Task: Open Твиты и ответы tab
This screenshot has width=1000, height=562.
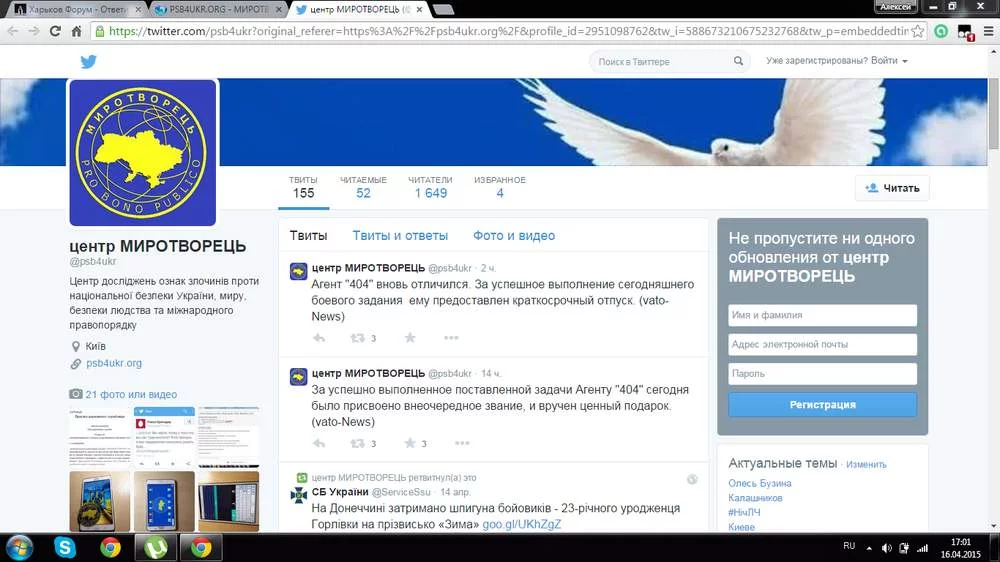Action: point(401,235)
